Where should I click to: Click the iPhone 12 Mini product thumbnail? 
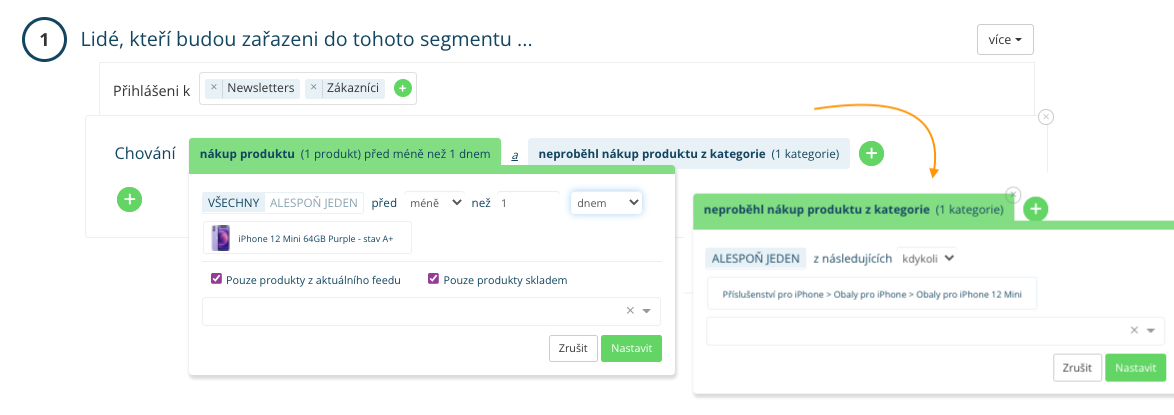tap(221, 238)
